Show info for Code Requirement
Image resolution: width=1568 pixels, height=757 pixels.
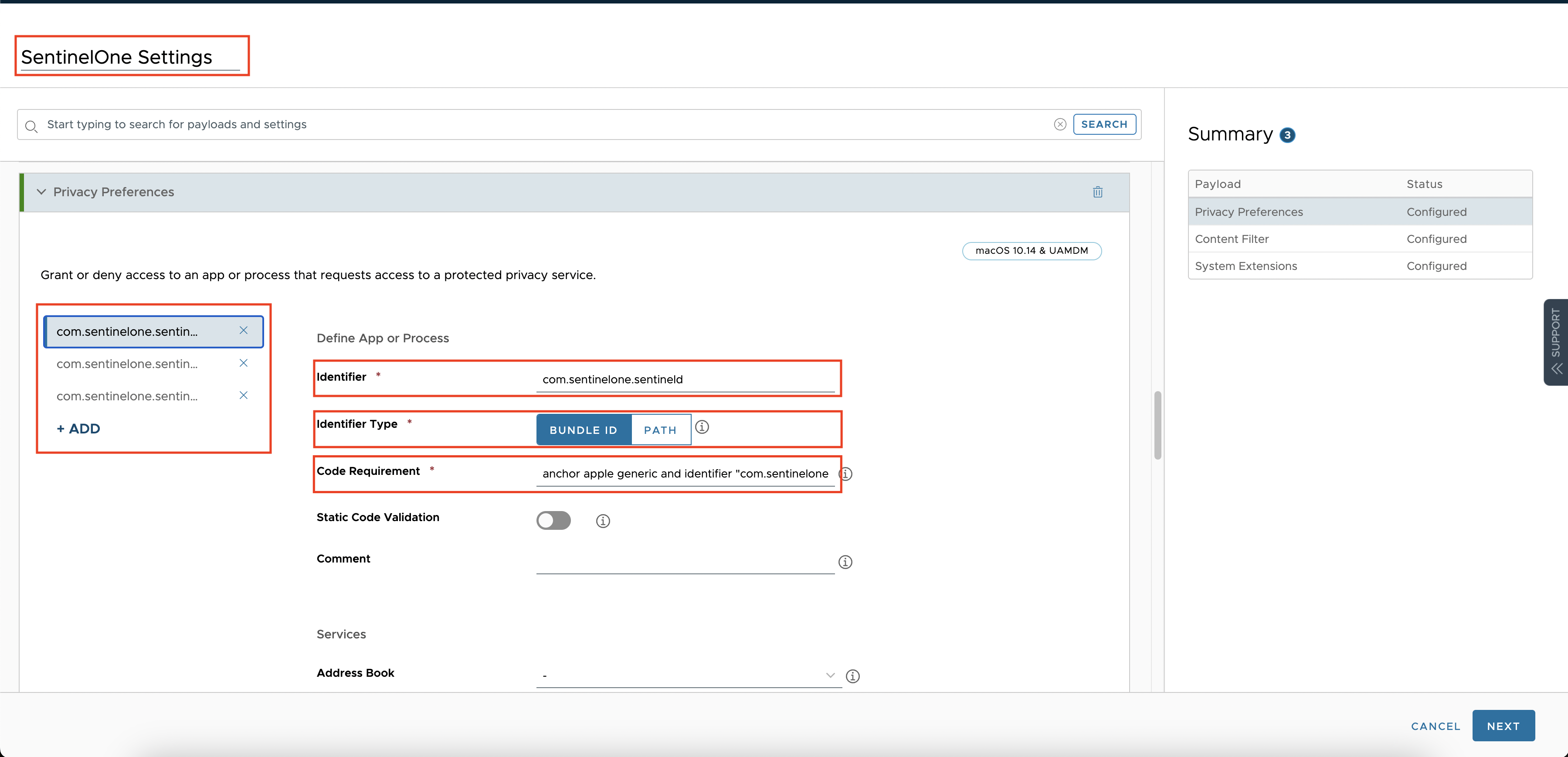845,474
